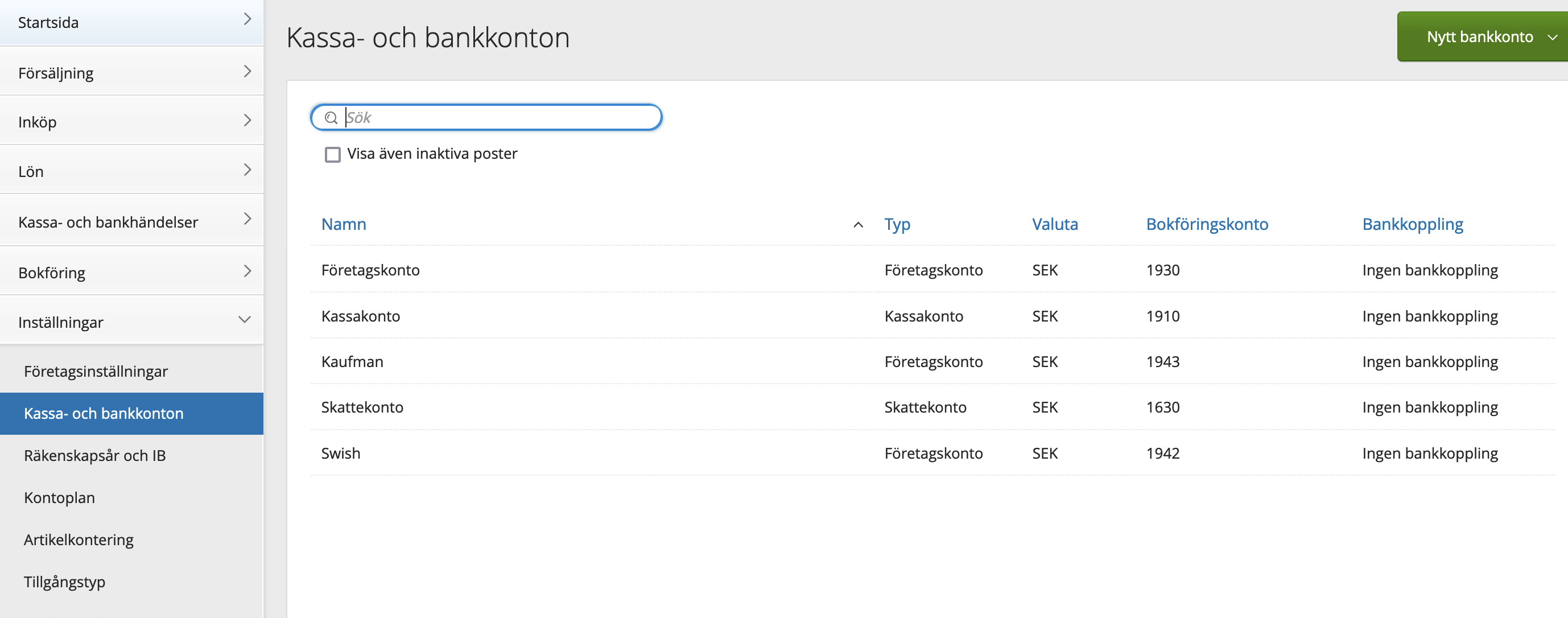Click Typ Företagskonto in Swish row
The image size is (1568, 618).
[934, 454]
